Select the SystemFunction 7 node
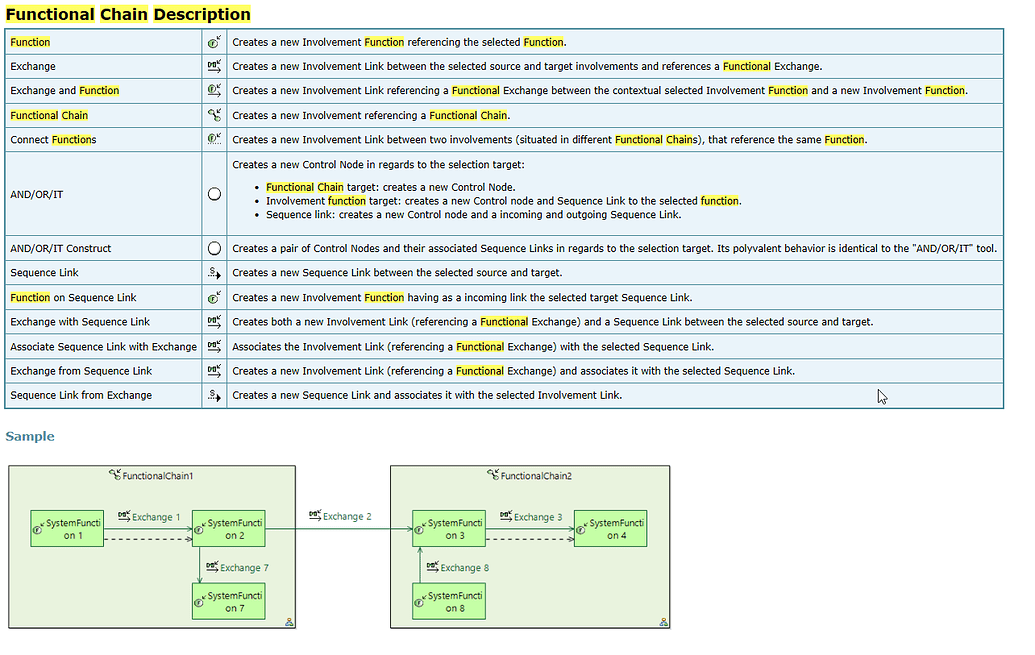1035x655 pixels. point(228,601)
